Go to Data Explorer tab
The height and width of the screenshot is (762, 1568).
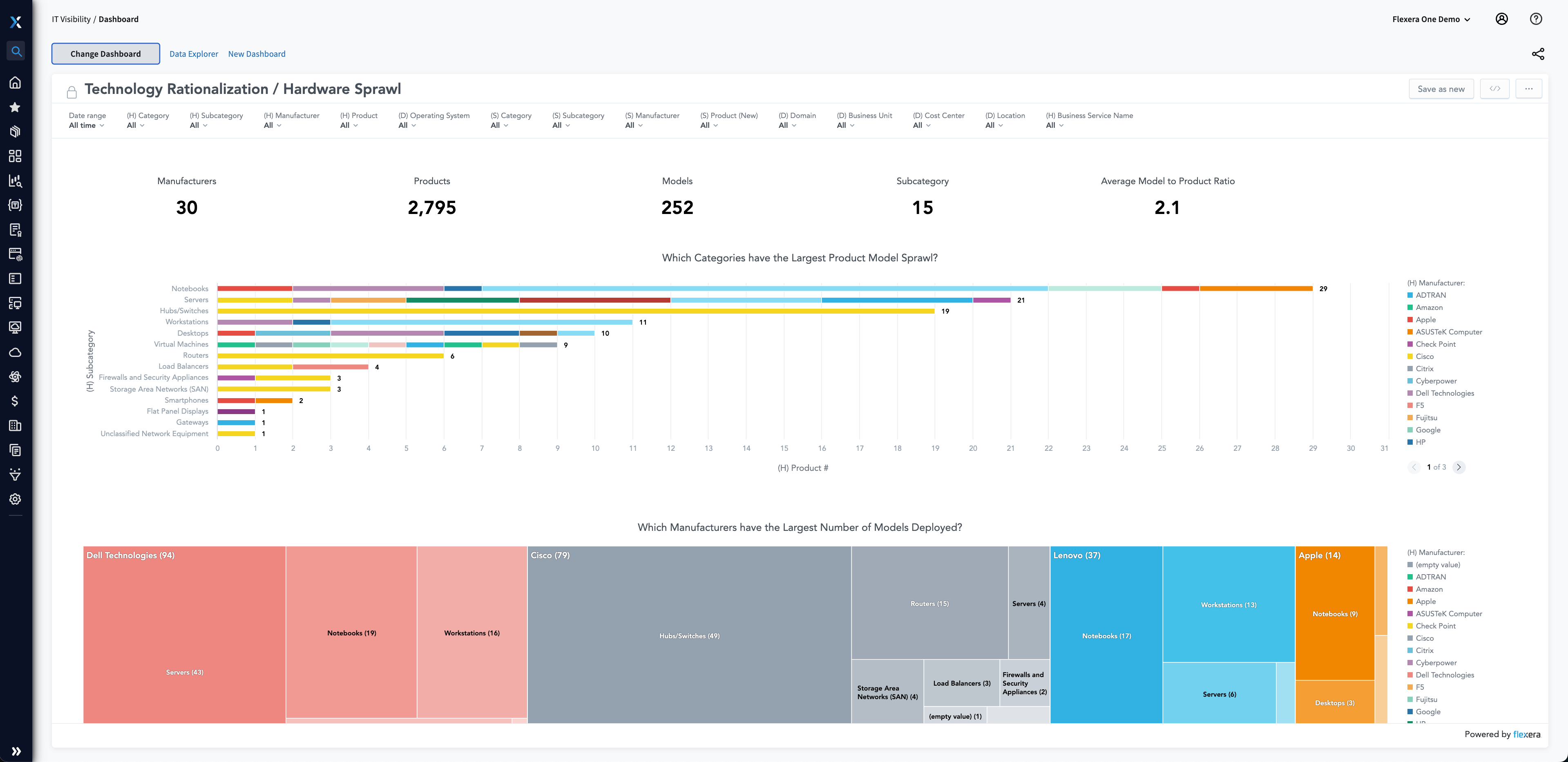pyautogui.click(x=194, y=54)
